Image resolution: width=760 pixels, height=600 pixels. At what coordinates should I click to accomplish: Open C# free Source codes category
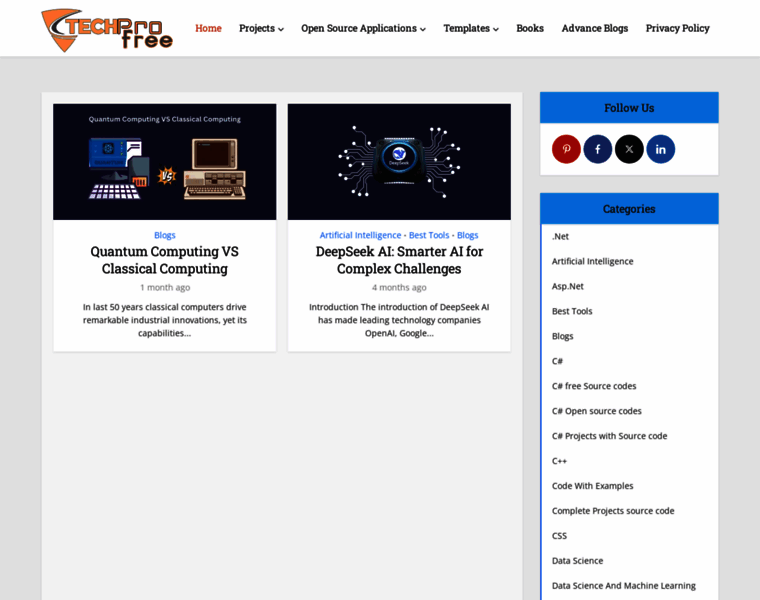pos(594,386)
